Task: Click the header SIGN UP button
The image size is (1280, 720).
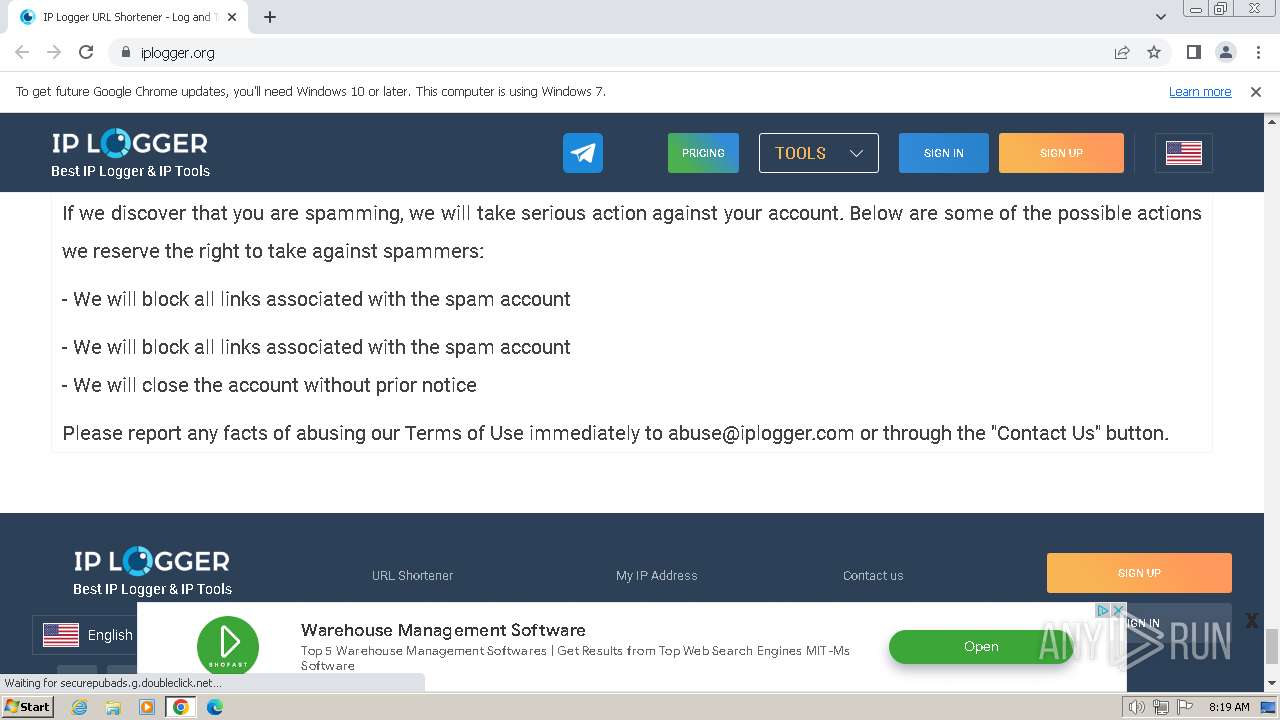Action: pyautogui.click(x=1061, y=153)
